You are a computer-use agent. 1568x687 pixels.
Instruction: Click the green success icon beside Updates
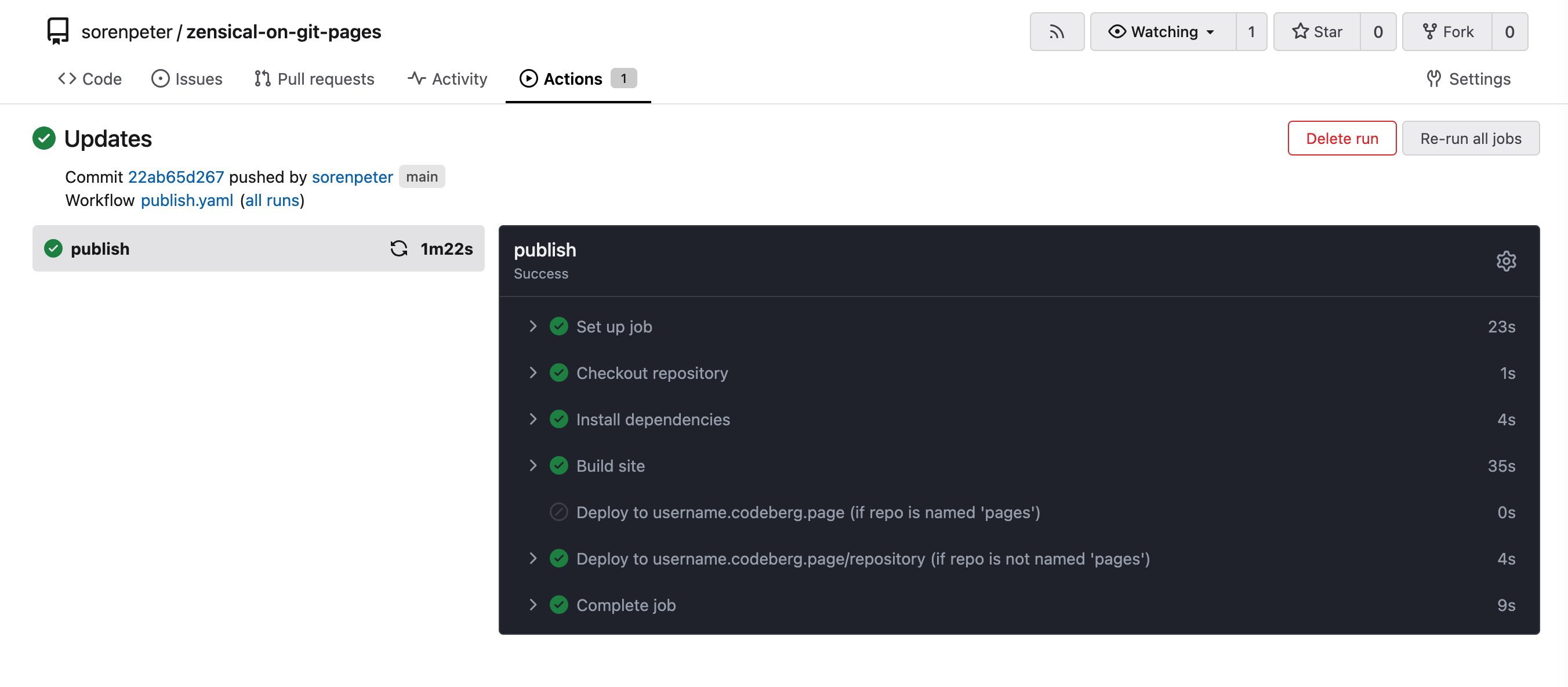coord(44,138)
